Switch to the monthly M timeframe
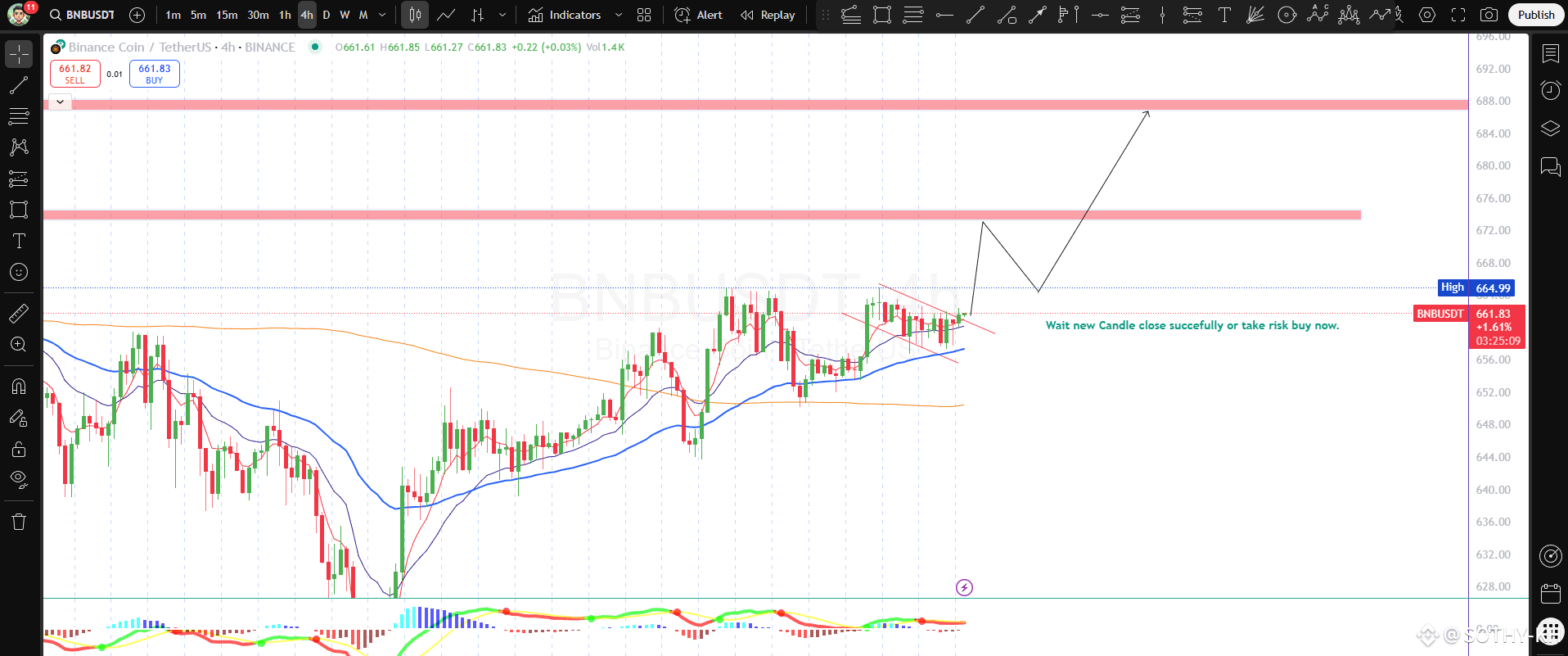Viewport: 1568px width, 656px height. tap(363, 15)
